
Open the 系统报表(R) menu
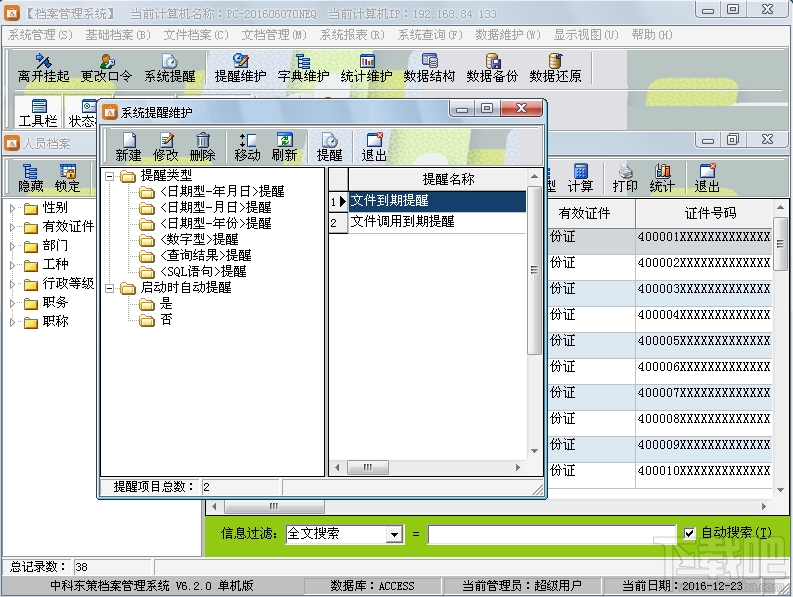(353, 35)
